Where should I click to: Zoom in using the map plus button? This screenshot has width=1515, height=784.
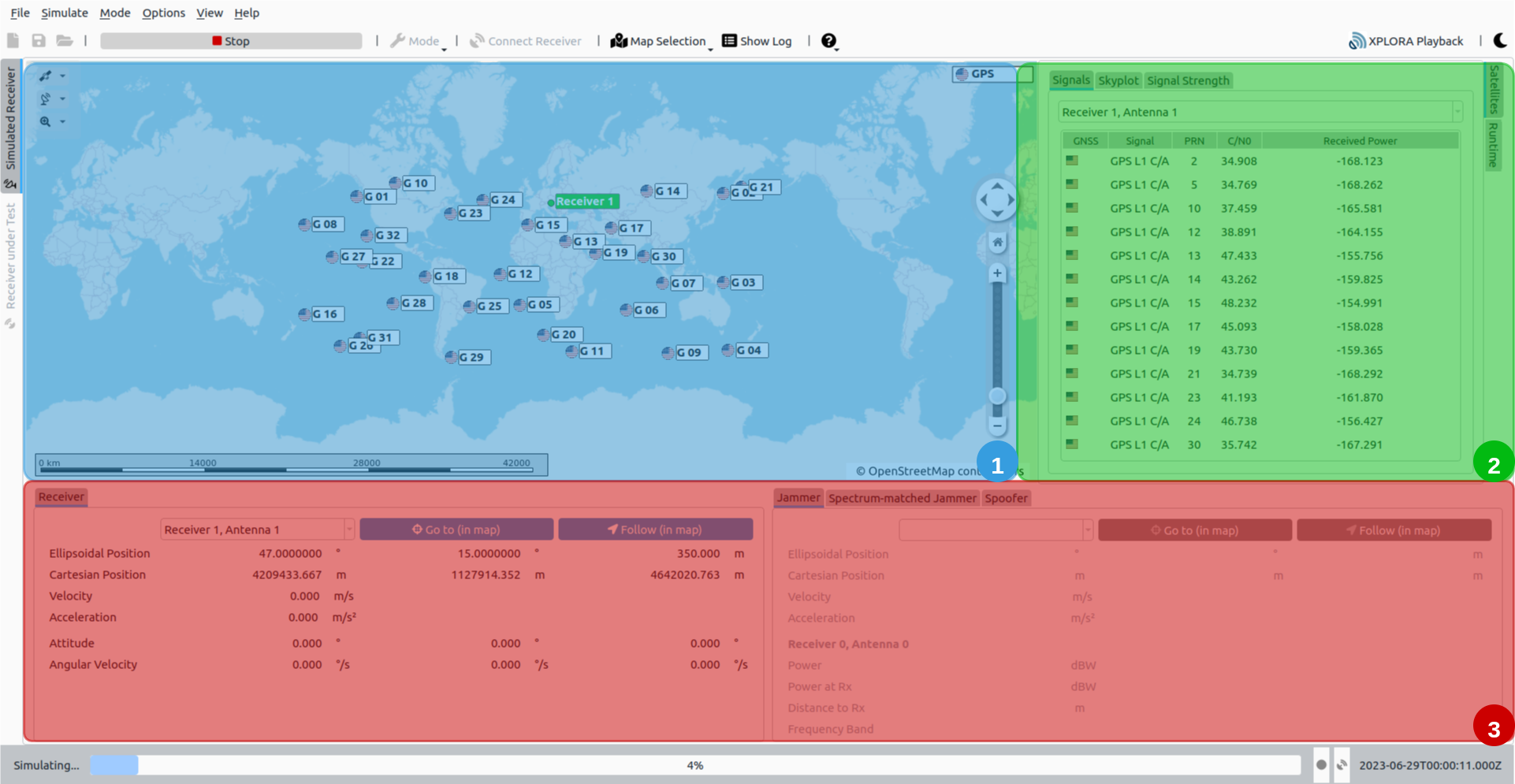coord(997,273)
